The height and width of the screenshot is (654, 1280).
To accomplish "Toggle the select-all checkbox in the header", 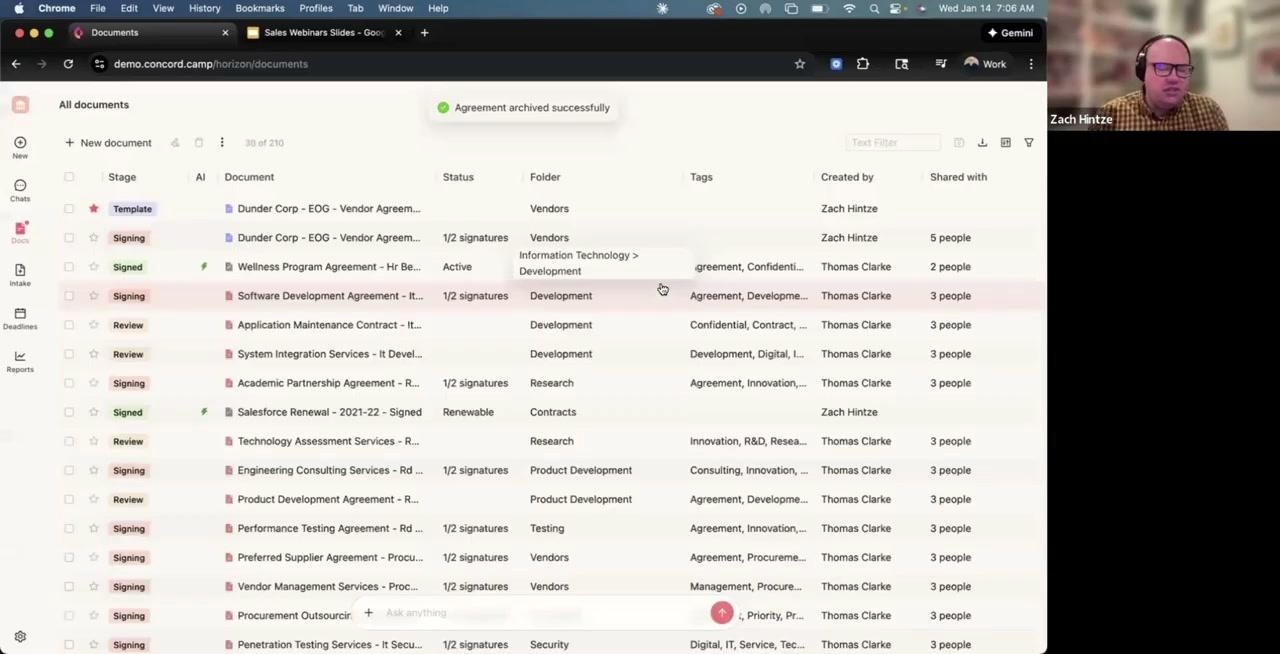I will [69, 176].
